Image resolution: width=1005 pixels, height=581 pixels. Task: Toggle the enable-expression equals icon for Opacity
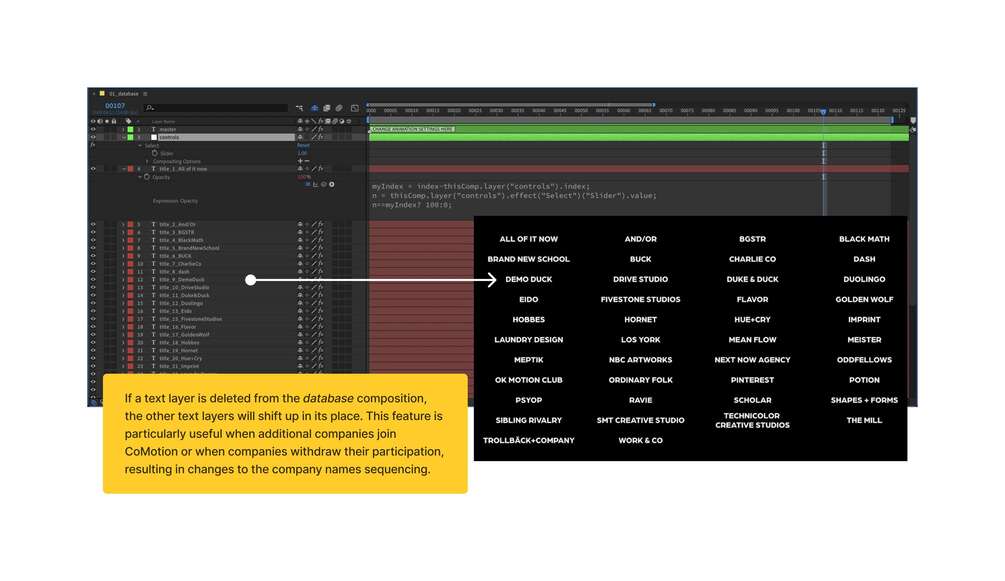[308, 185]
